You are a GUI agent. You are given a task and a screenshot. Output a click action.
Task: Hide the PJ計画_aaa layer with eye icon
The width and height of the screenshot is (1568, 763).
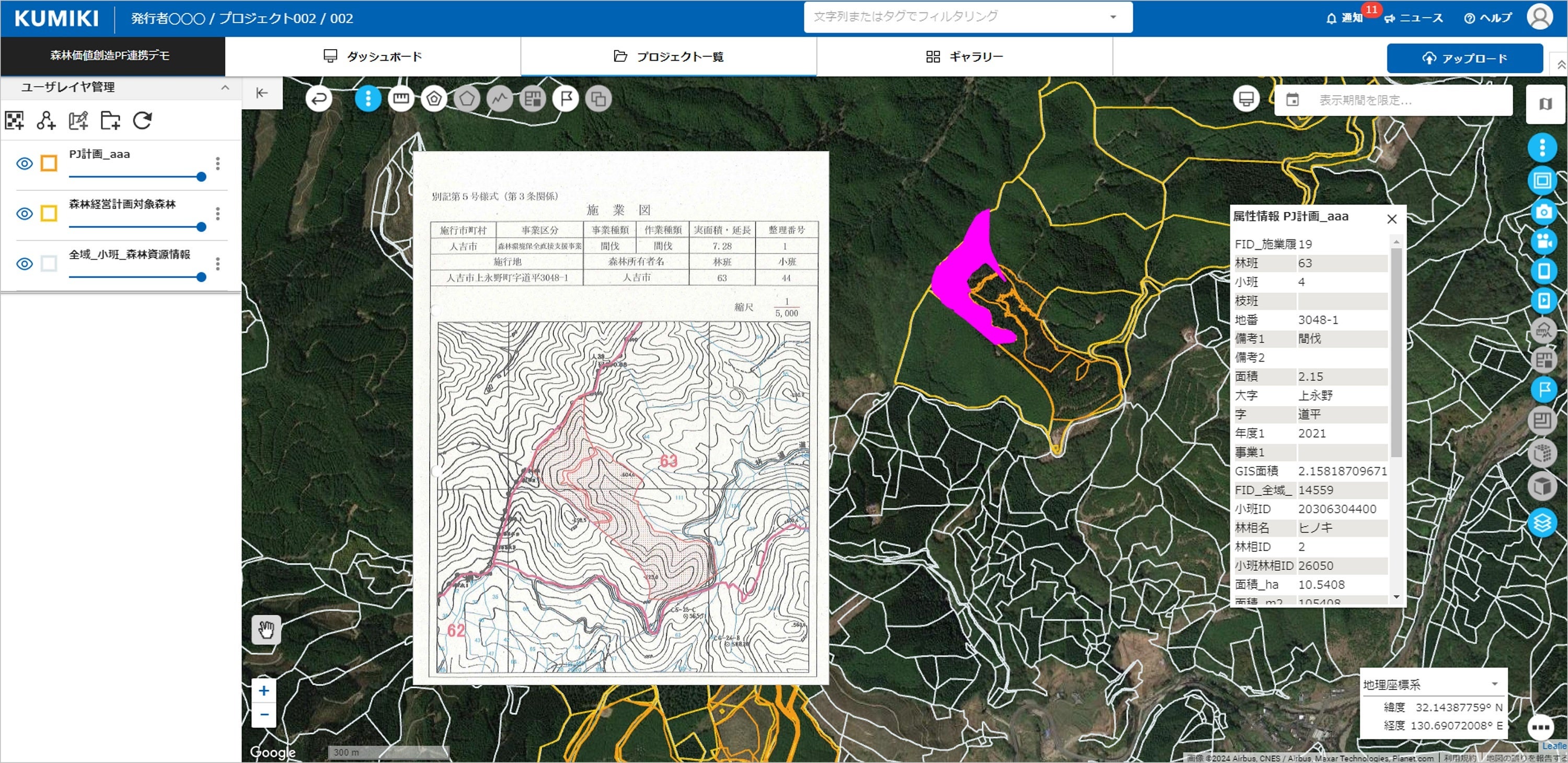coord(25,163)
